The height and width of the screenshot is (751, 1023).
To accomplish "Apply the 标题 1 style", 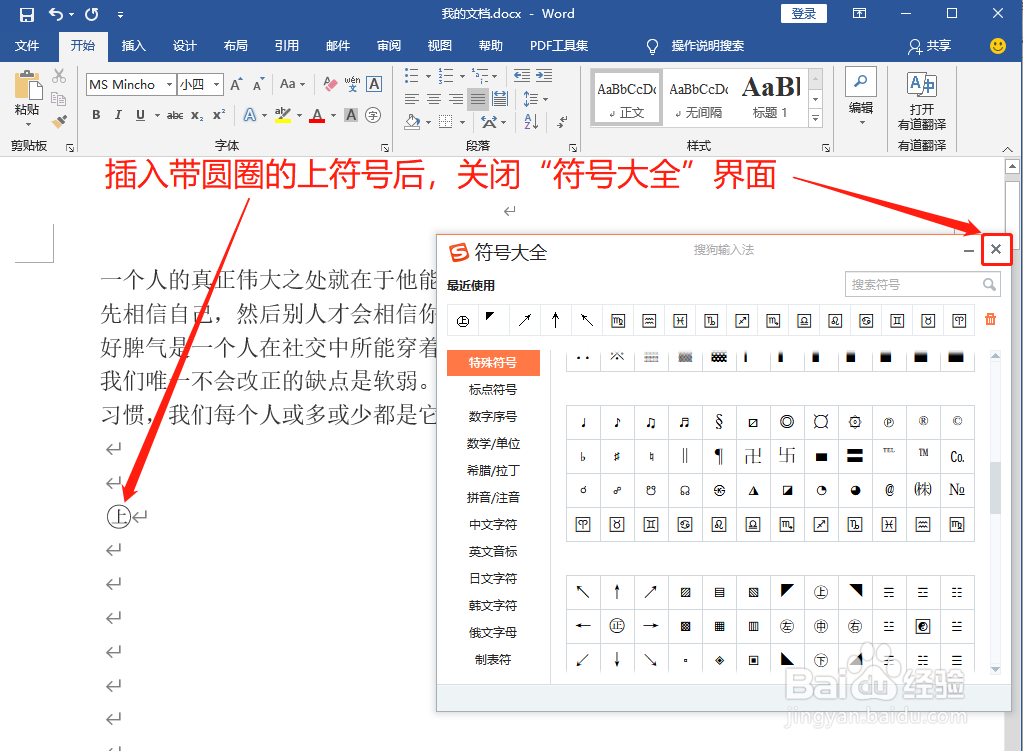I will pyautogui.click(x=772, y=97).
